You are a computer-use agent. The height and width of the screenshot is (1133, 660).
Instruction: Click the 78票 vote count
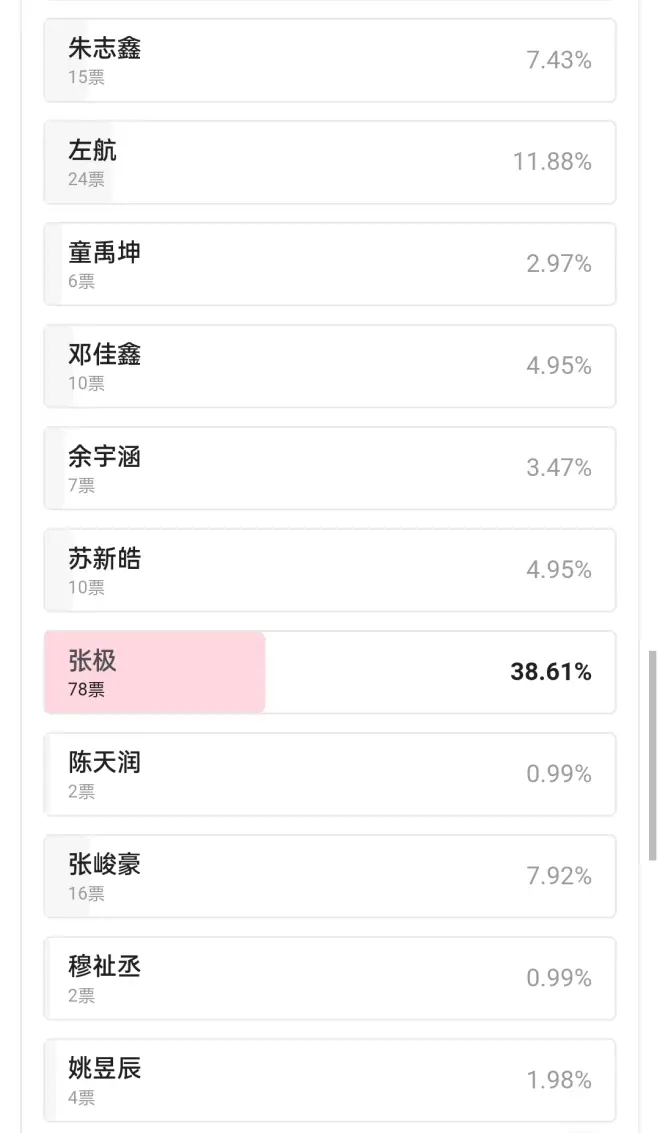click(86, 690)
